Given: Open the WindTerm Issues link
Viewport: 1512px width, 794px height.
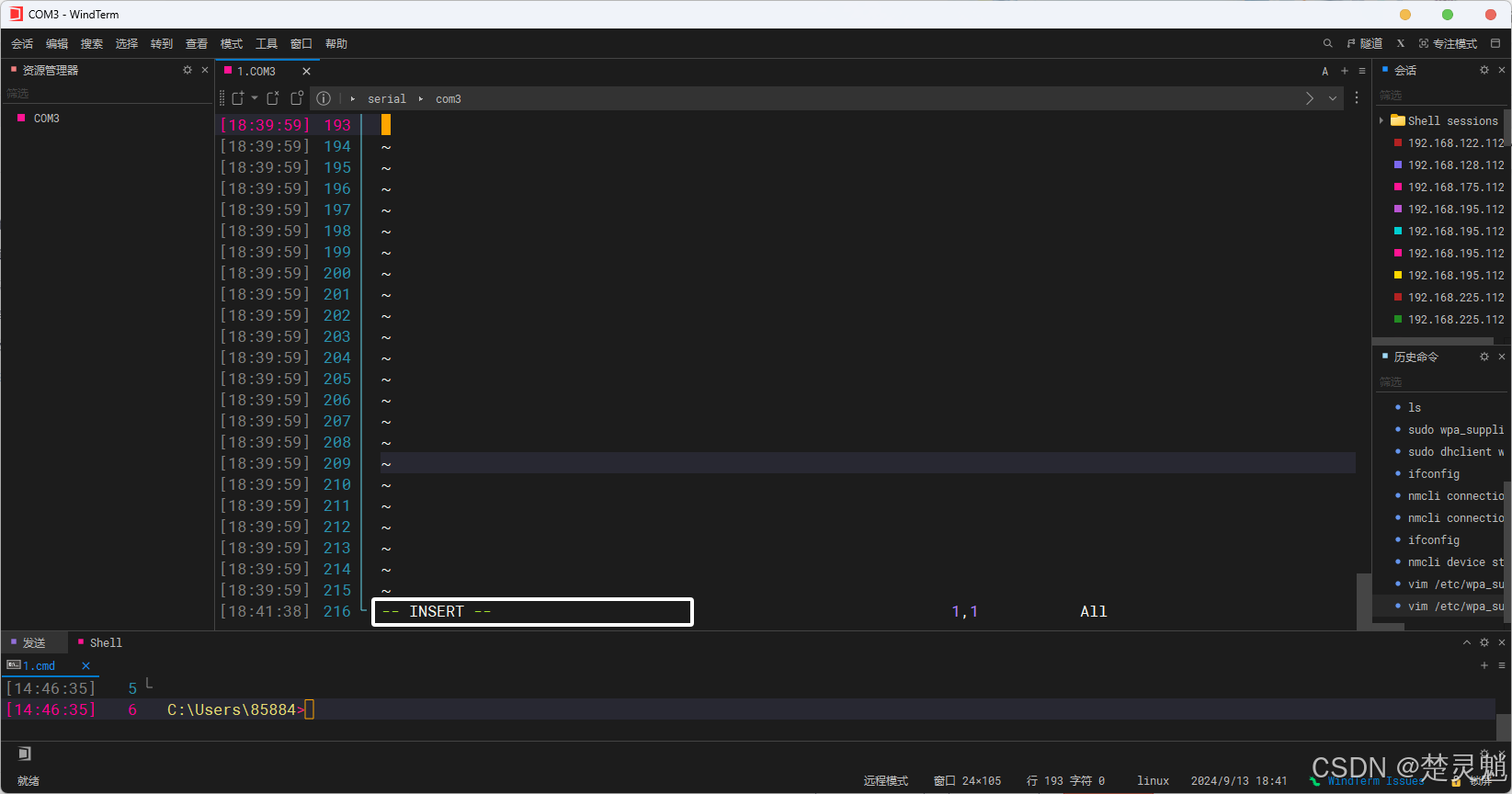Looking at the screenshot, I should (x=1375, y=780).
